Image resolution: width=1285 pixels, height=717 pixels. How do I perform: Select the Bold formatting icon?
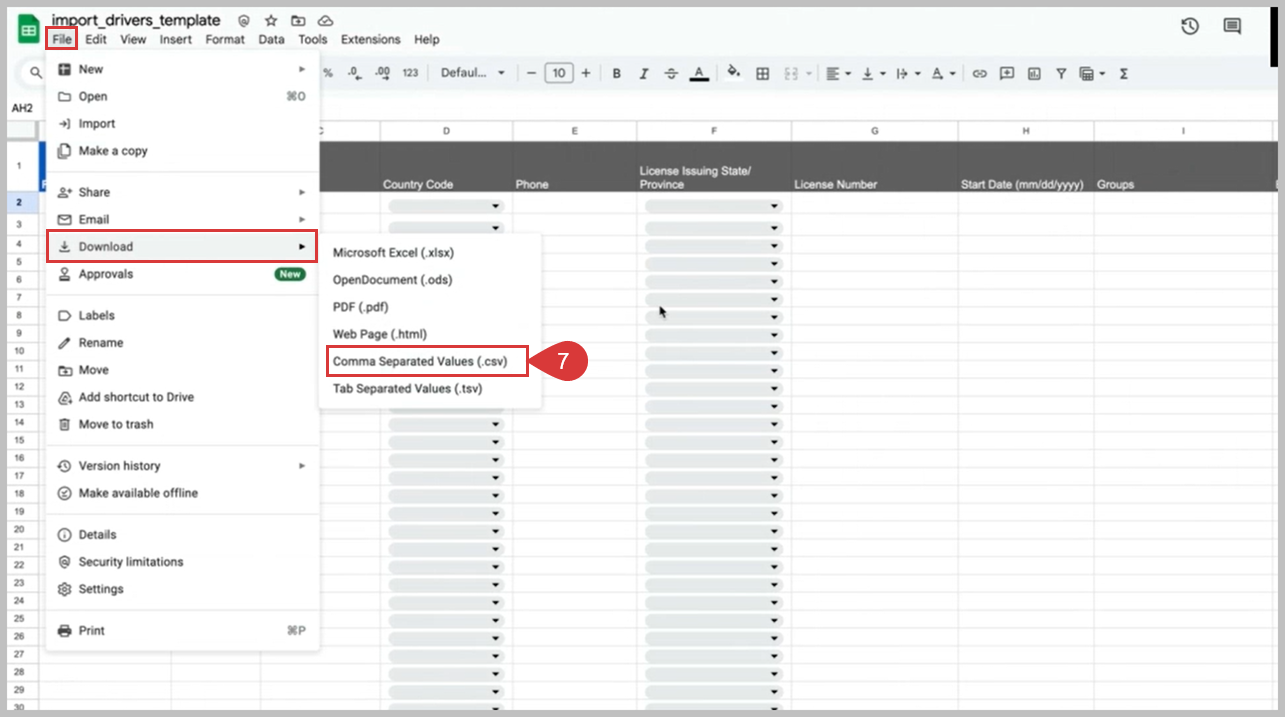[x=616, y=72]
